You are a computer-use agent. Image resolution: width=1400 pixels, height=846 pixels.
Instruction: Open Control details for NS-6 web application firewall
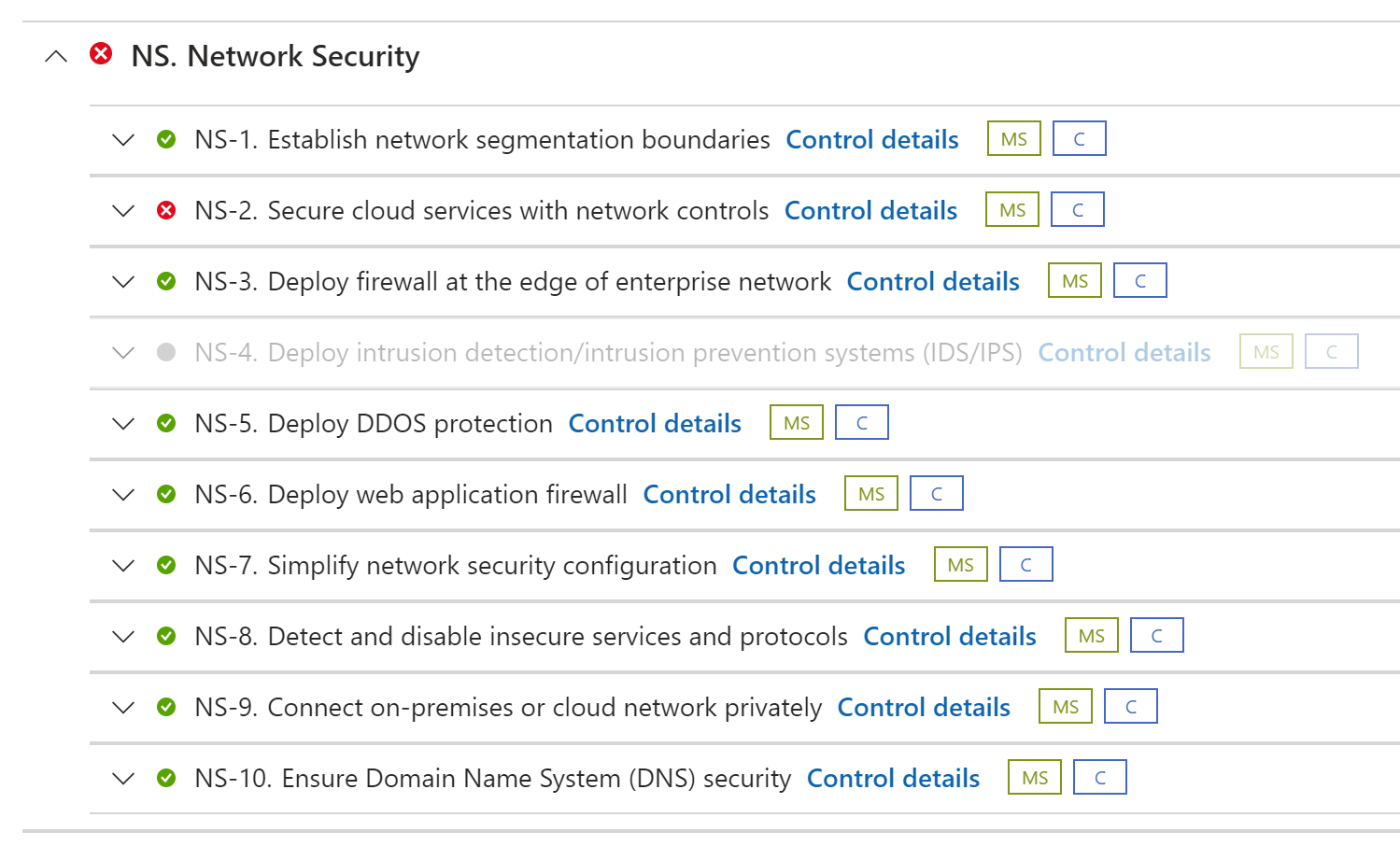pos(728,494)
